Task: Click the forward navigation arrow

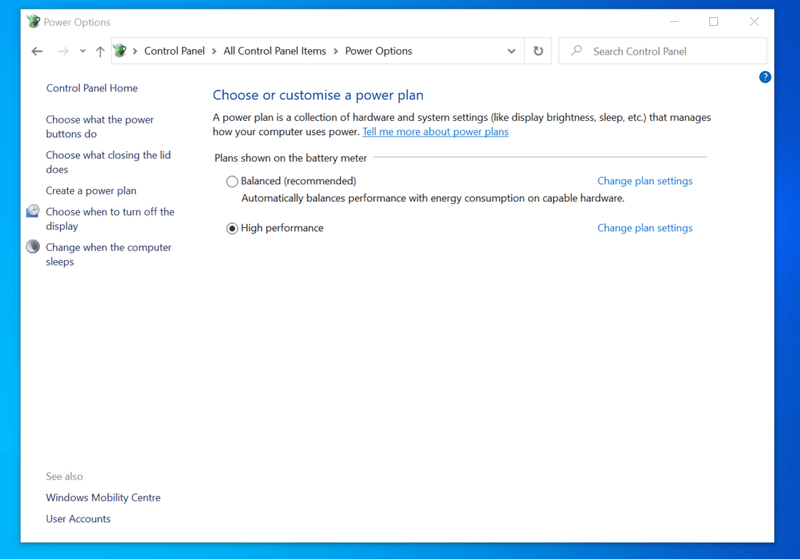Action: tap(63, 51)
